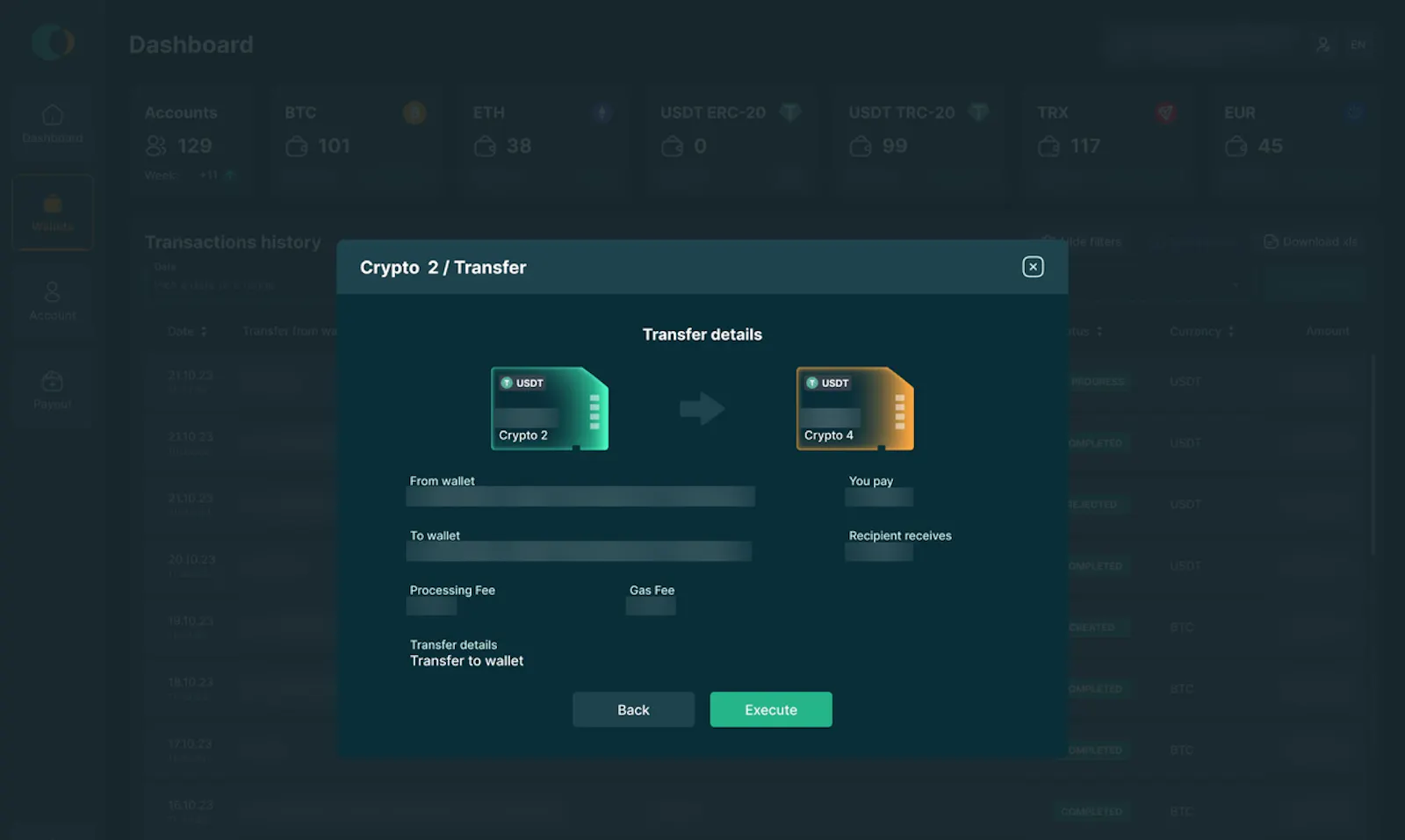
Task: Close the Crypto 2 / Transfer dialog
Action: tap(1033, 267)
